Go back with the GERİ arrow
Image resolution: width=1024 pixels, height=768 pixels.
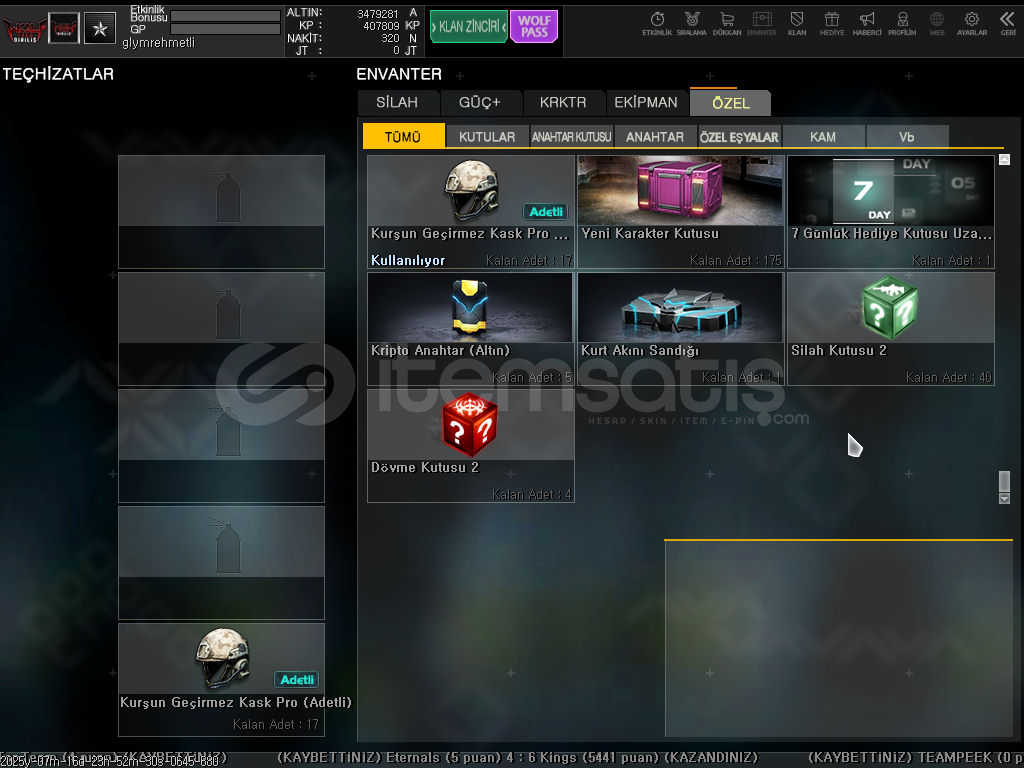coord(1008,24)
